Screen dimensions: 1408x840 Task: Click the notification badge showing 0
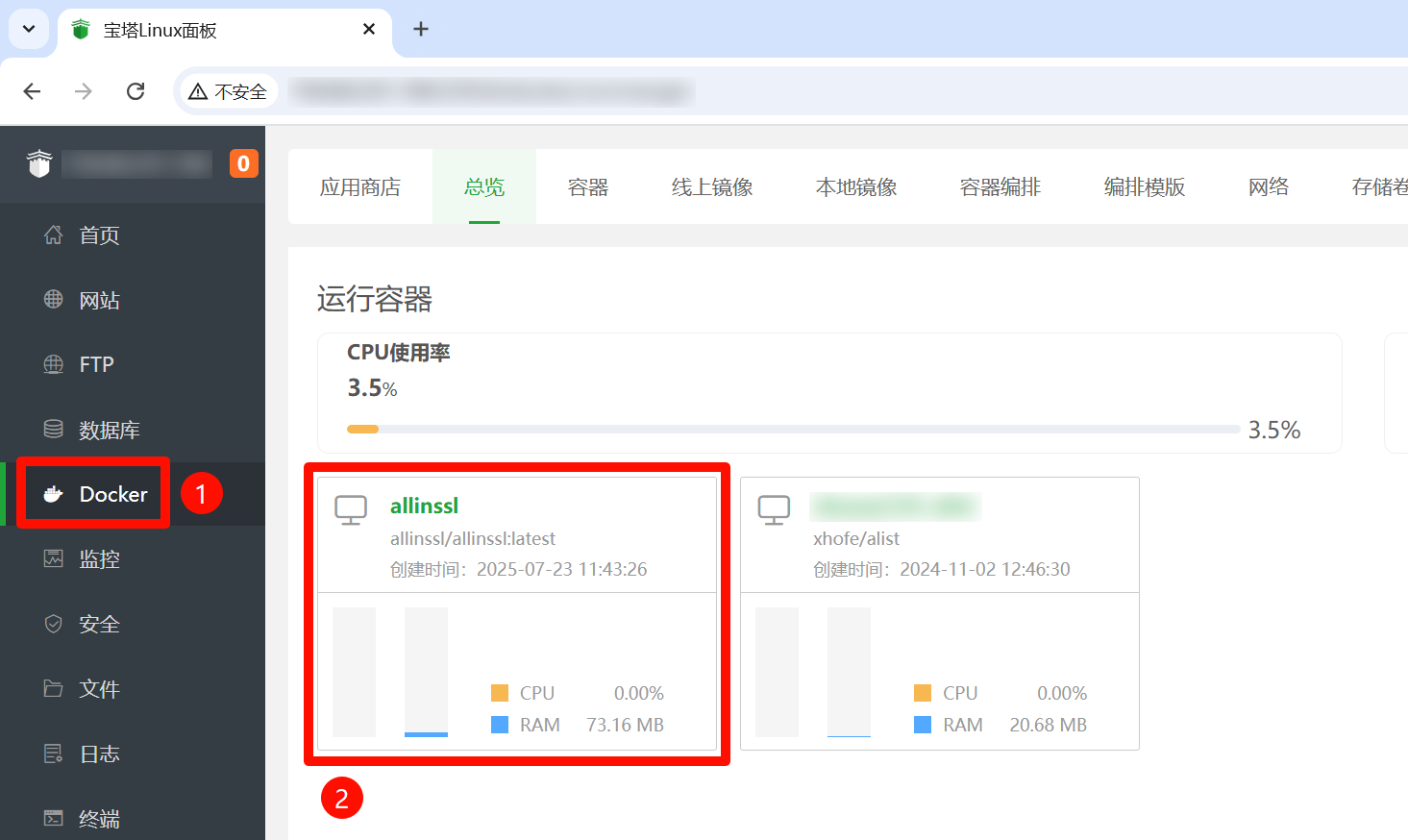tap(244, 163)
